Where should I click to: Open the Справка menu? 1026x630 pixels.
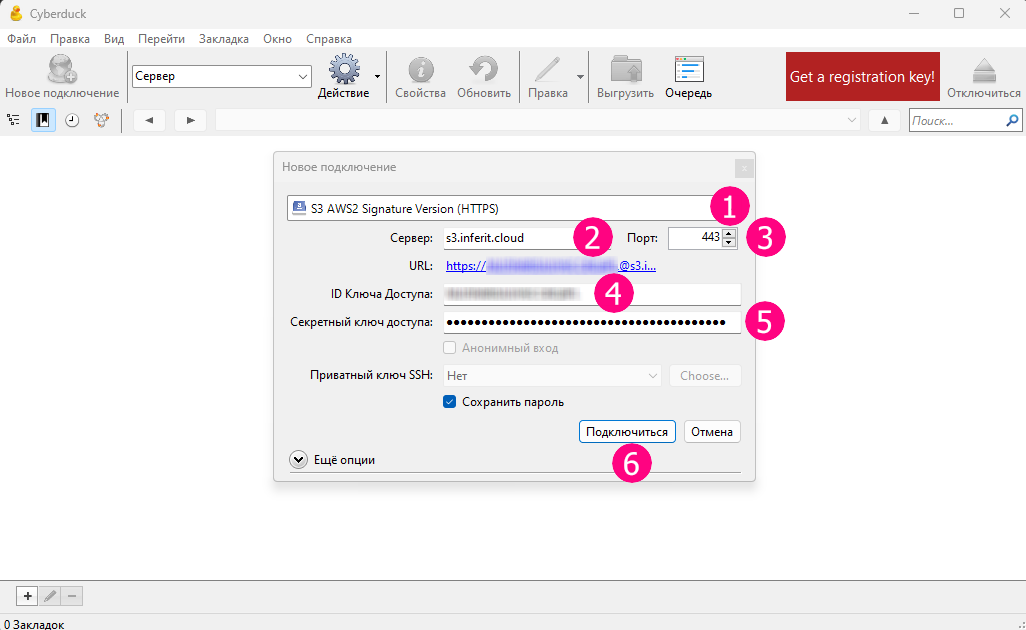pos(329,39)
